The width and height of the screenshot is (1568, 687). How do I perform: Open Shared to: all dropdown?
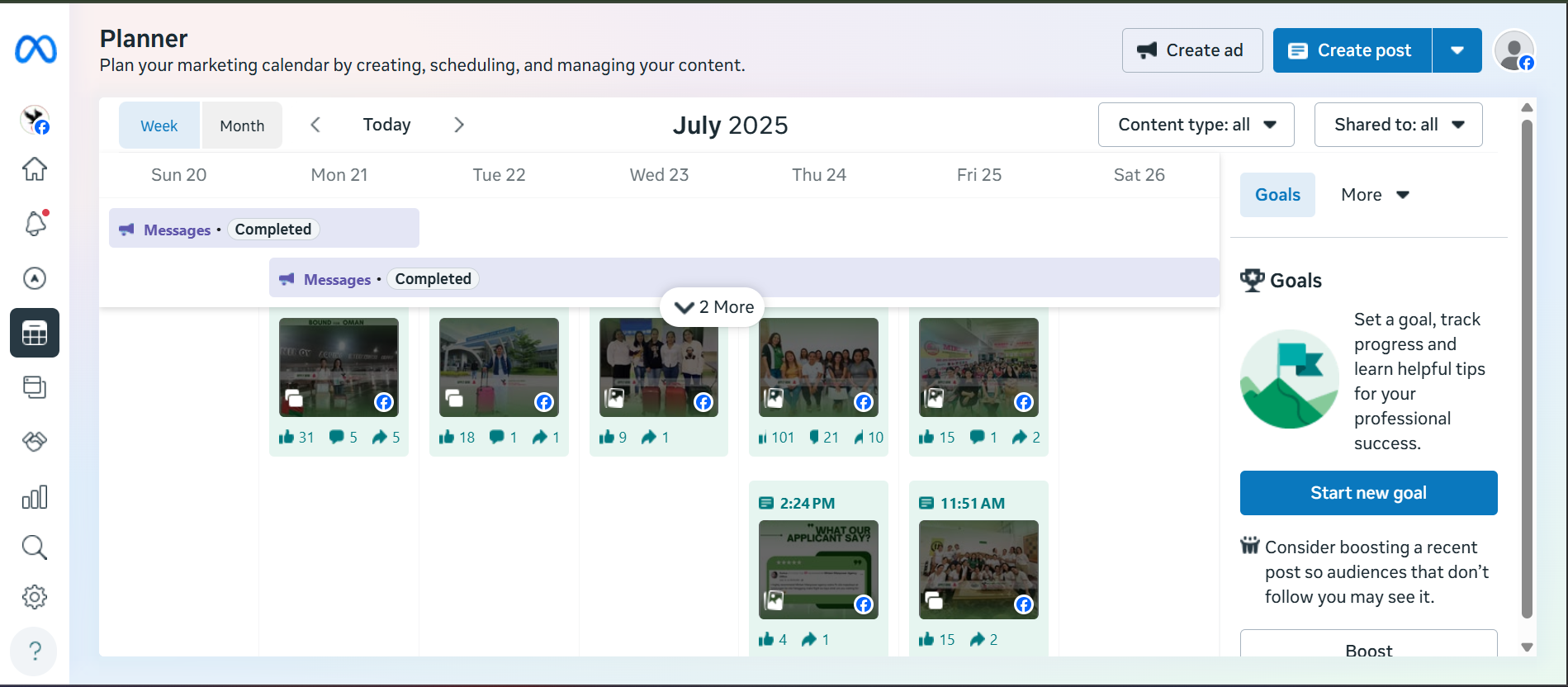[x=1398, y=125]
